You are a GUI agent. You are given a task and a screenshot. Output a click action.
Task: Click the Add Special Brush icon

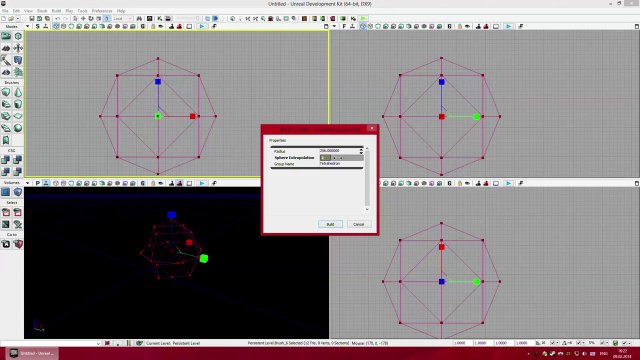(6, 192)
